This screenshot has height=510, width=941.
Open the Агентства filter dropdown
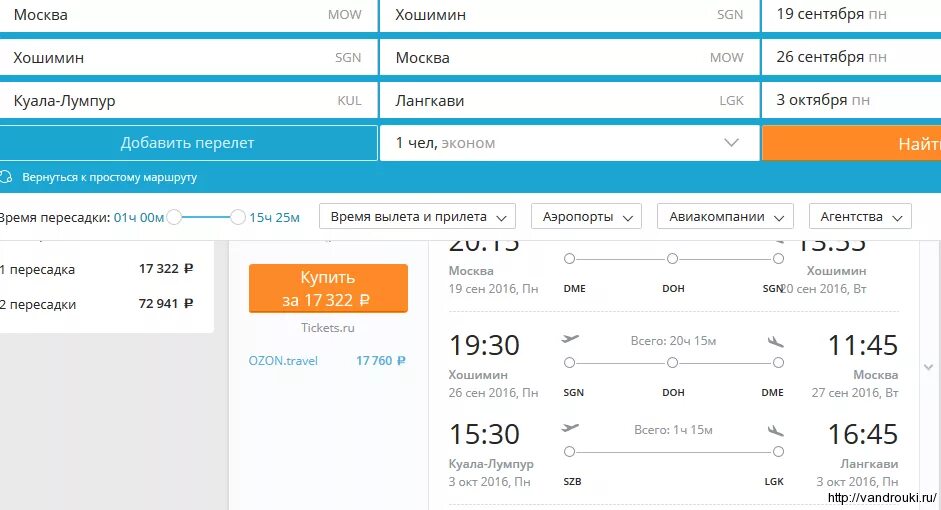coord(860,217)
